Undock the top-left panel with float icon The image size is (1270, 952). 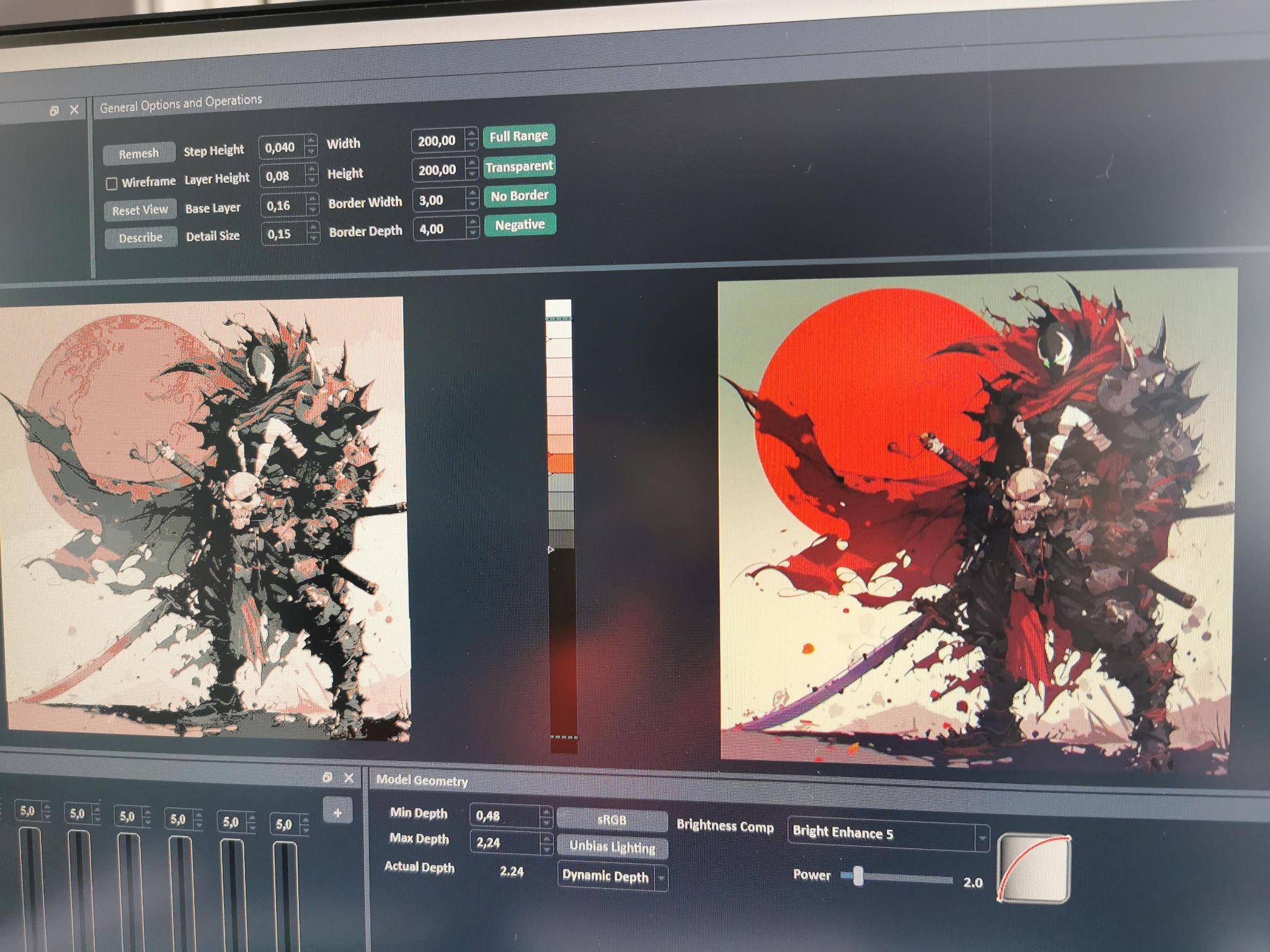click(55, 111)
